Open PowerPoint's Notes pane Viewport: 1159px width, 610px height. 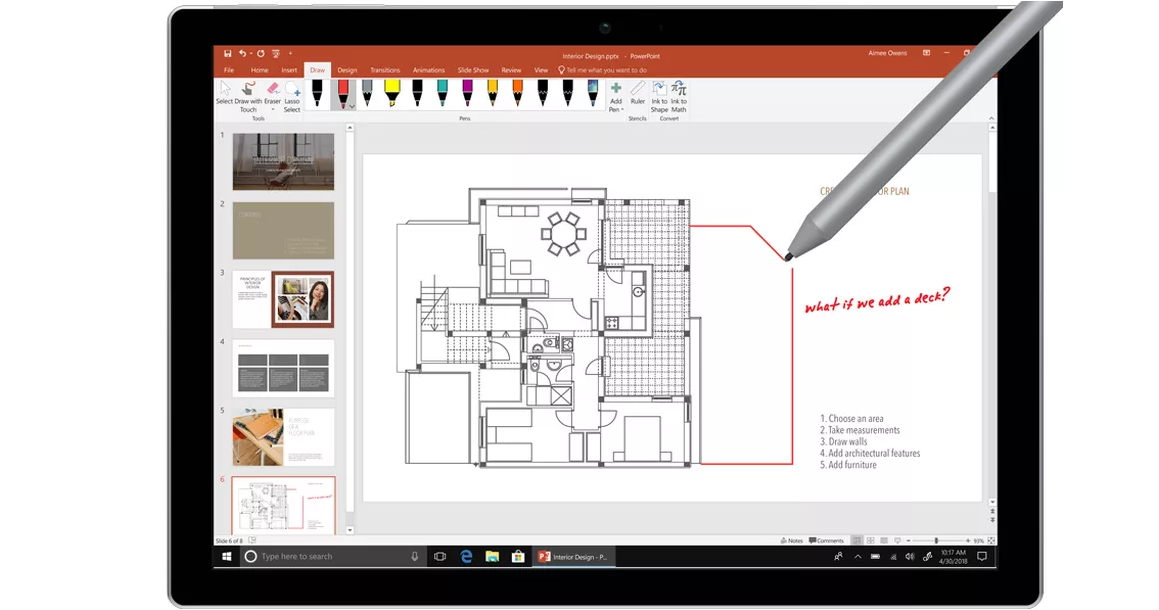click(x=791, y=540)
